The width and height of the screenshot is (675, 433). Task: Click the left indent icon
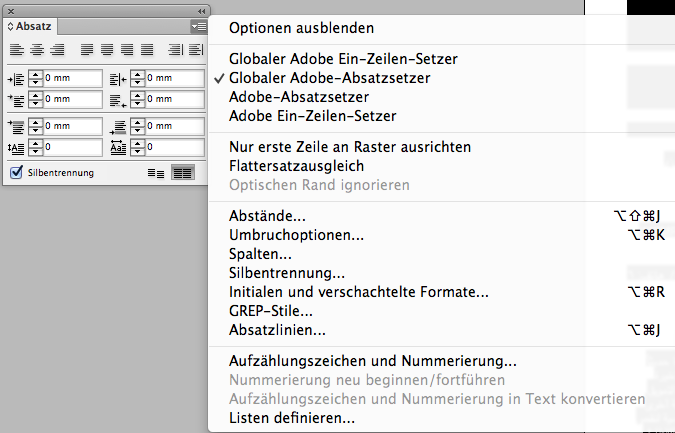click(x=16, y=79)
